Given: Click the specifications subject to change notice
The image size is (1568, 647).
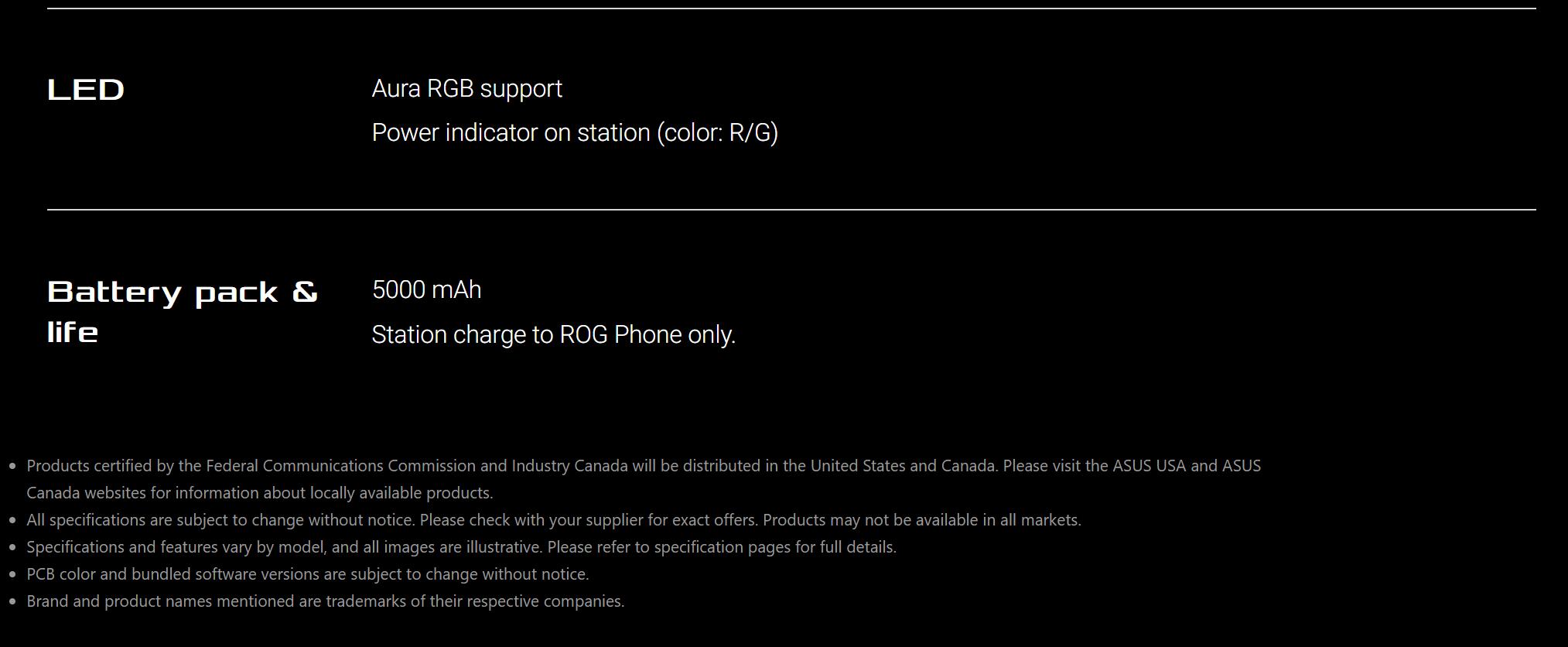Looking at the screenshot, I should 554,520.
